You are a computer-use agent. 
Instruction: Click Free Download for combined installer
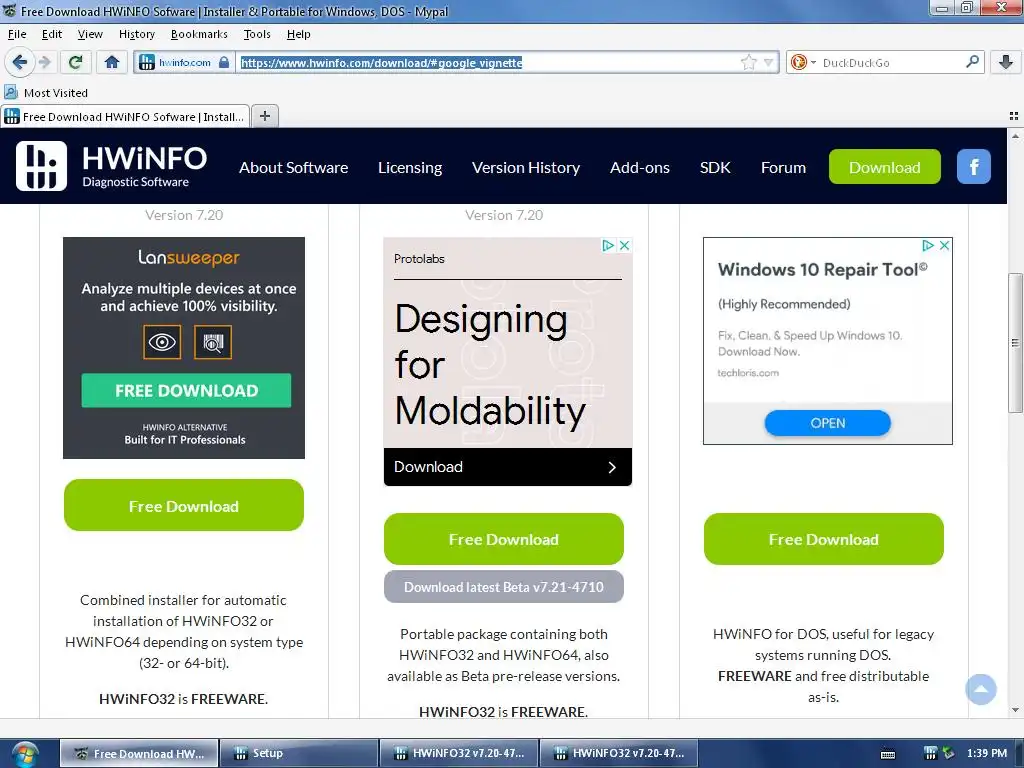tap(184, 505)
